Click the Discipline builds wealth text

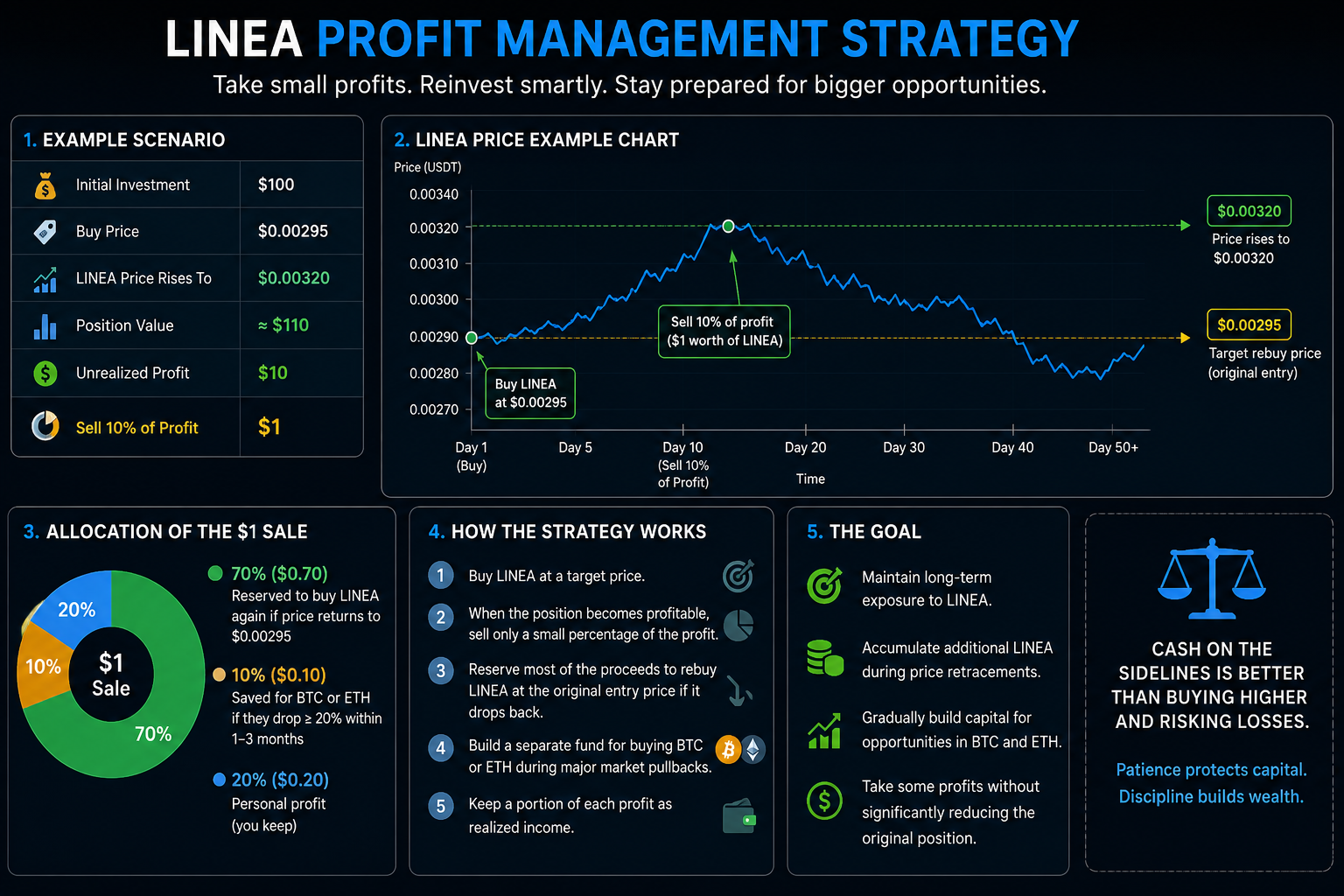1211,797
